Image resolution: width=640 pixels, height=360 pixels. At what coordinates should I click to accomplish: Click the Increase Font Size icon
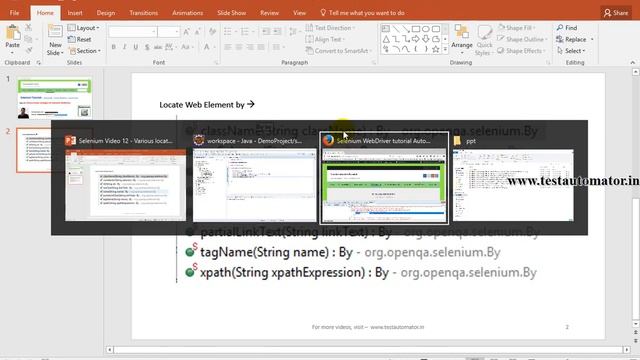click(x=186, y=32)
